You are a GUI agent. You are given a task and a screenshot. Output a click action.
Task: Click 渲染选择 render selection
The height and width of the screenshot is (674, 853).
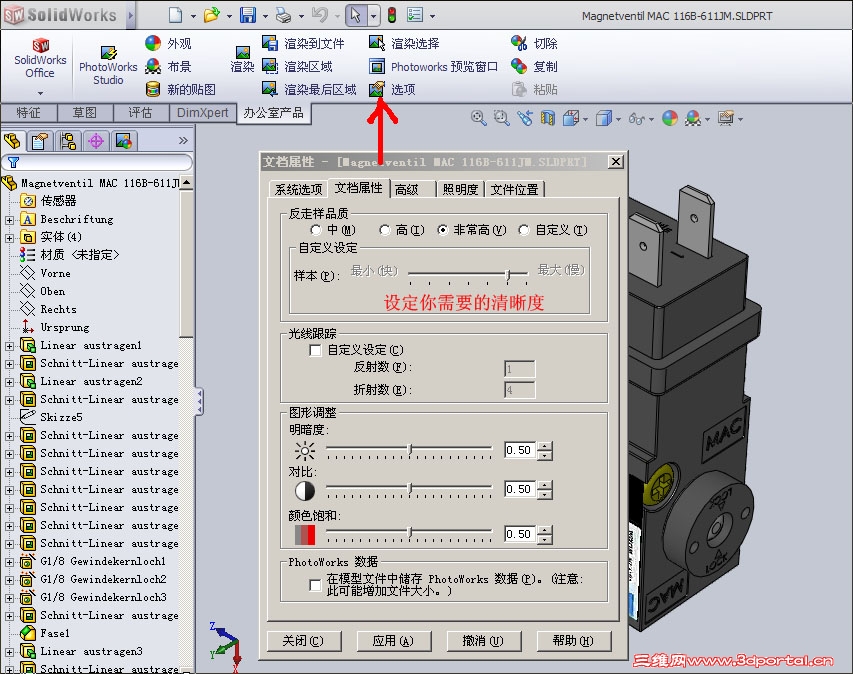404,43
